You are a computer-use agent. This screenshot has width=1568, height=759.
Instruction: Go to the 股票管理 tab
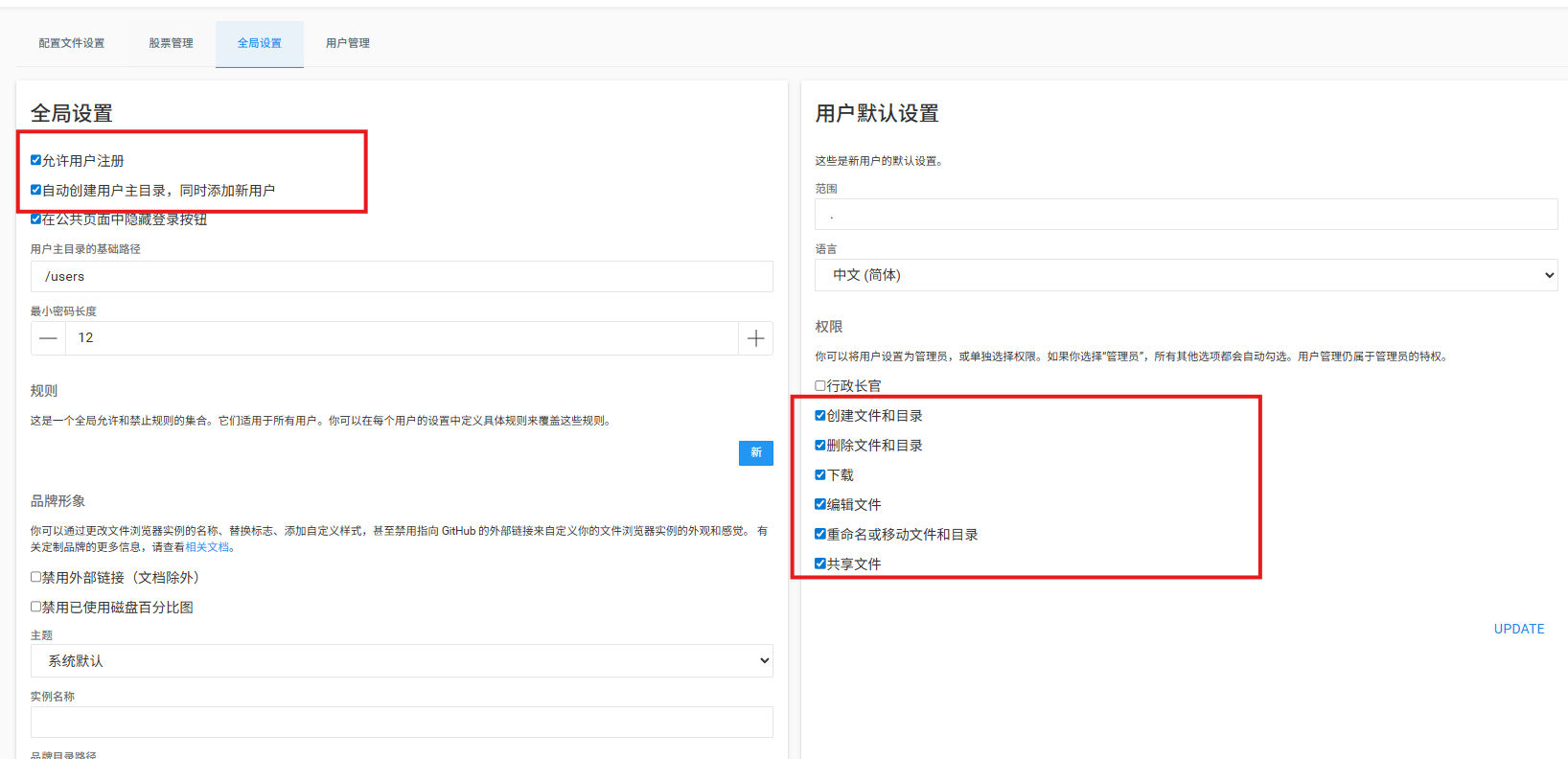coord(171,43)
